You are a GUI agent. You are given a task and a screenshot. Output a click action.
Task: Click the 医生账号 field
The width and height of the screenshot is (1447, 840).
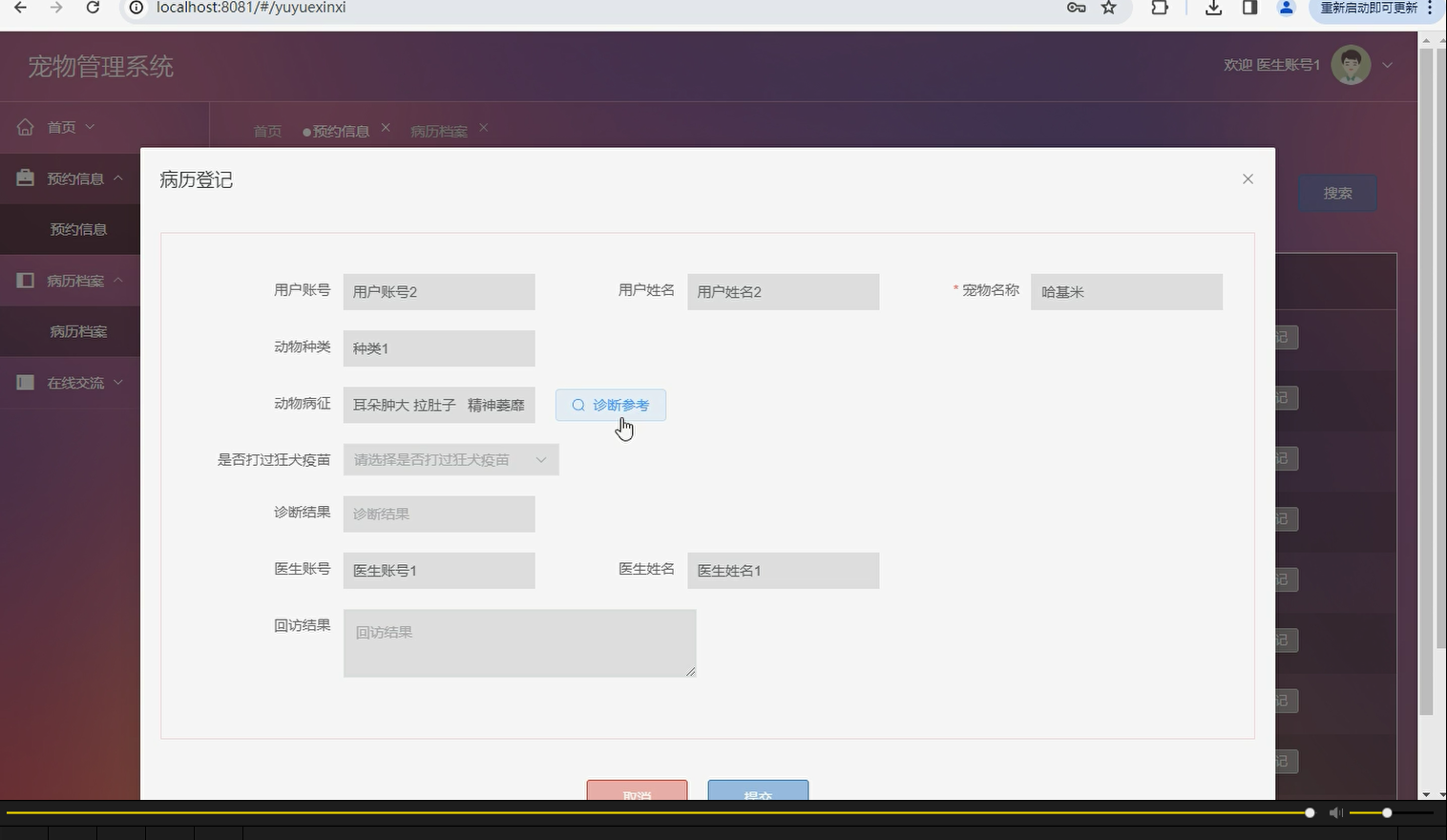tap(439, 571)
